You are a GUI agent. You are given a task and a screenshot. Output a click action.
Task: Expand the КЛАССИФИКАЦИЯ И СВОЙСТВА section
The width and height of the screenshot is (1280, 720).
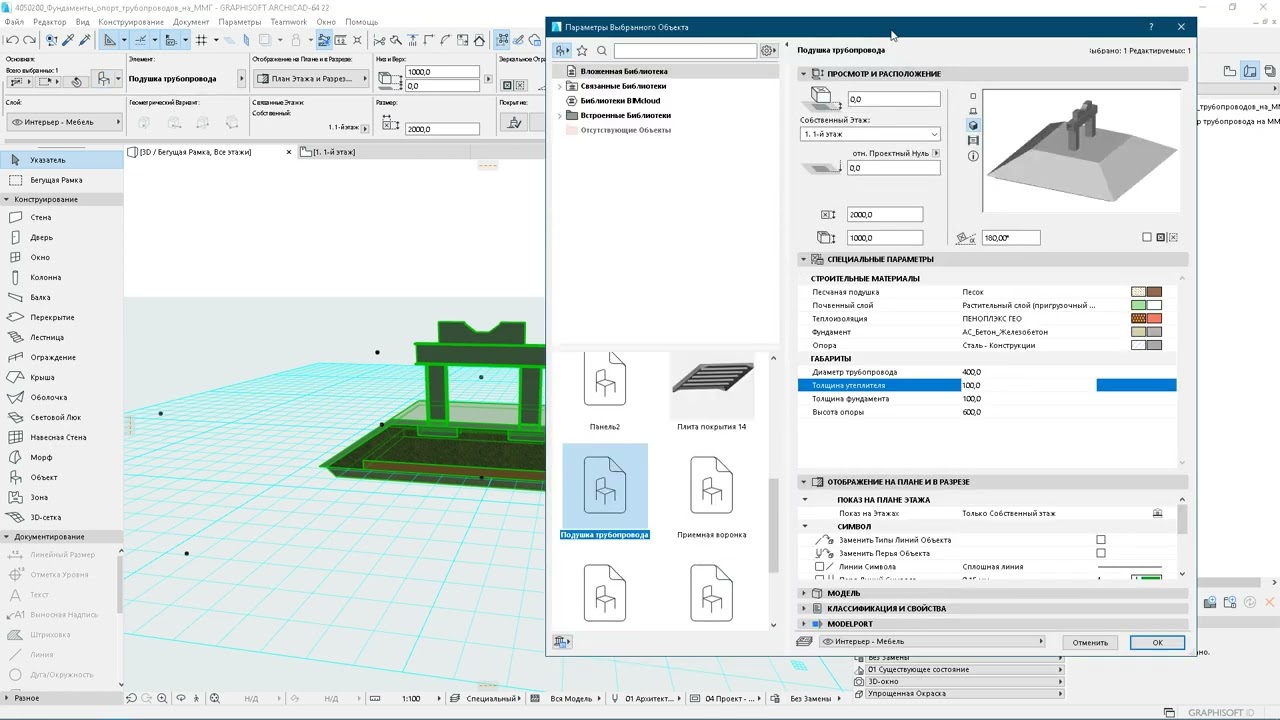(803, 608)
